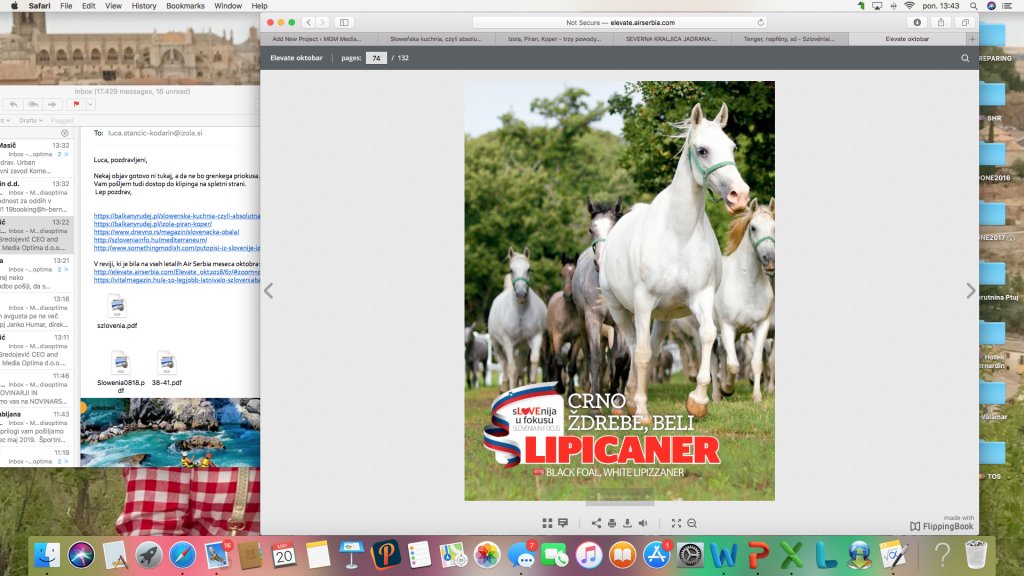
Task: Zoom out using the magnifier minus icon
Action: coord(692,523)
